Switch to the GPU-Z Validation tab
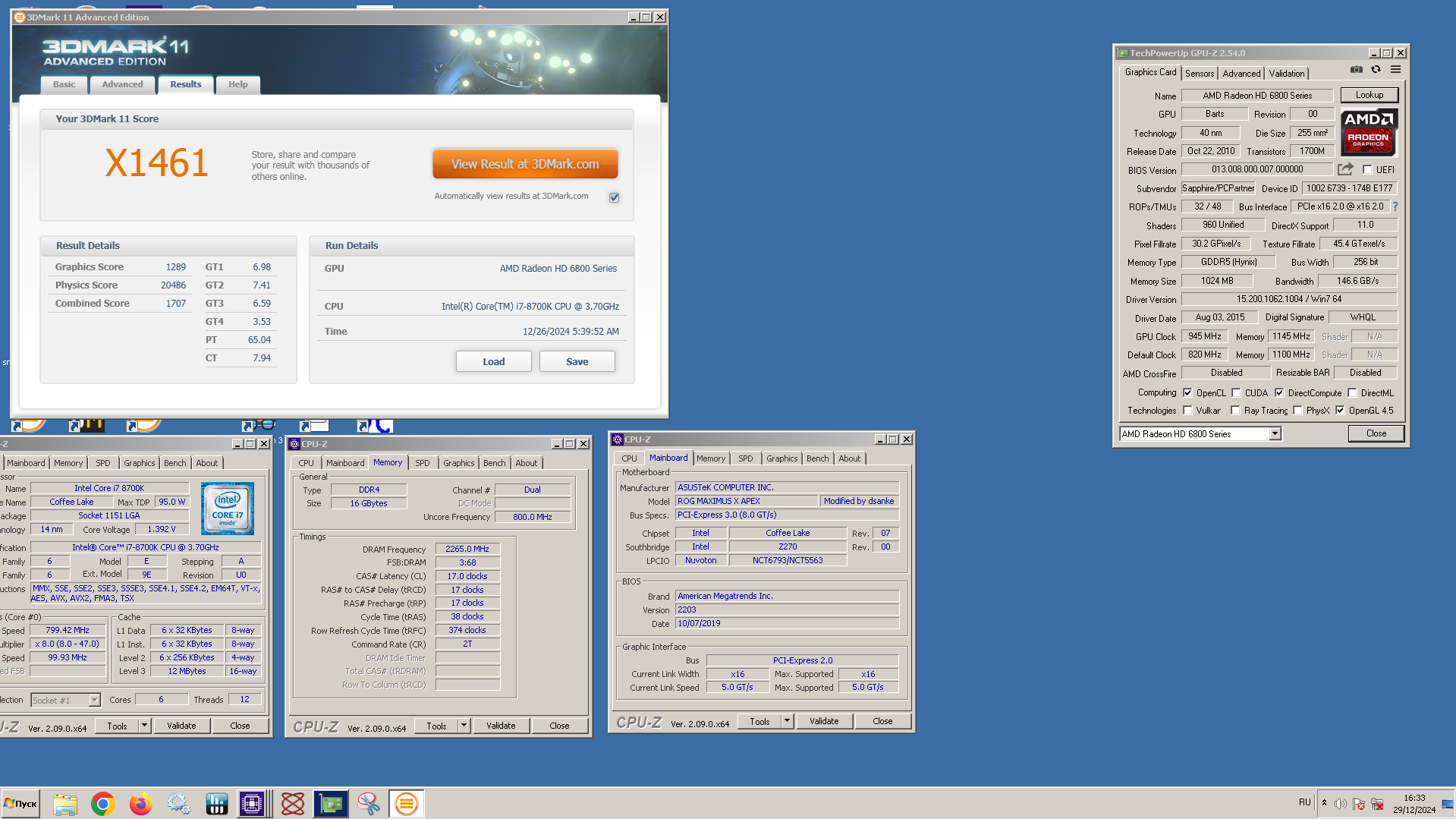Viewport: 1456px width, 819px height. click(1287, 74)
